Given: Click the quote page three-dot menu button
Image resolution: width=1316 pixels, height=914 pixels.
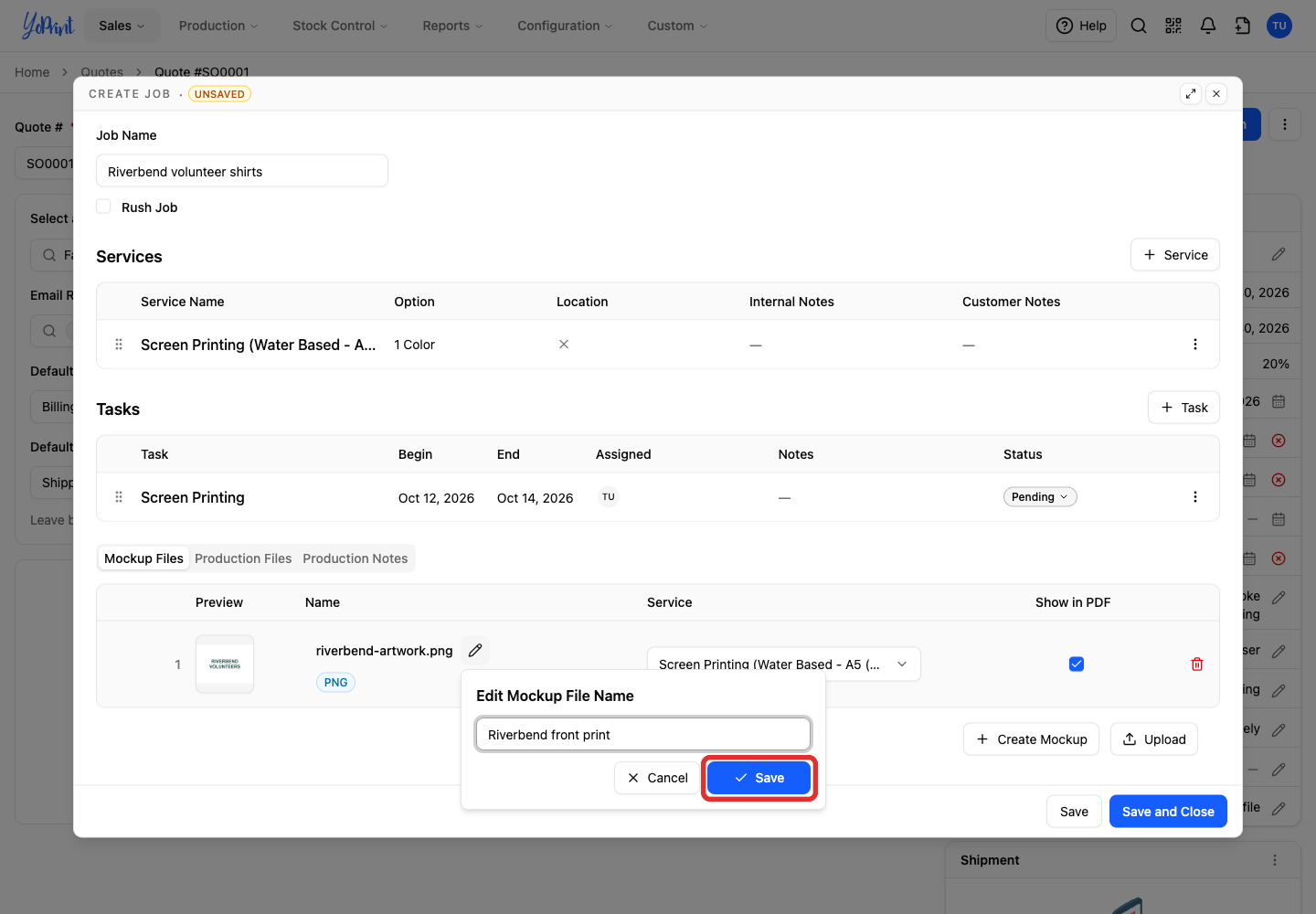Looking at the screenshot, I should pos(1285,124).
